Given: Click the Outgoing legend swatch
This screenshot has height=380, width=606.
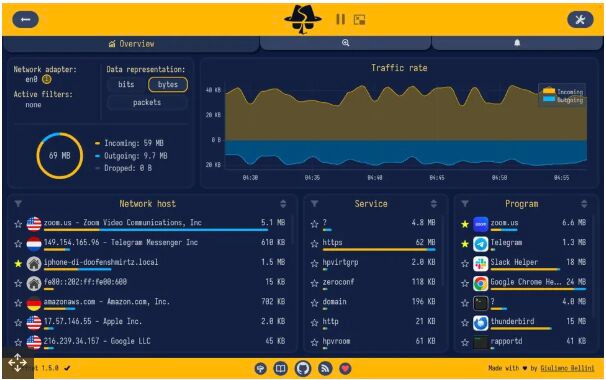Looking at the screenshot, I should [548, 99].
